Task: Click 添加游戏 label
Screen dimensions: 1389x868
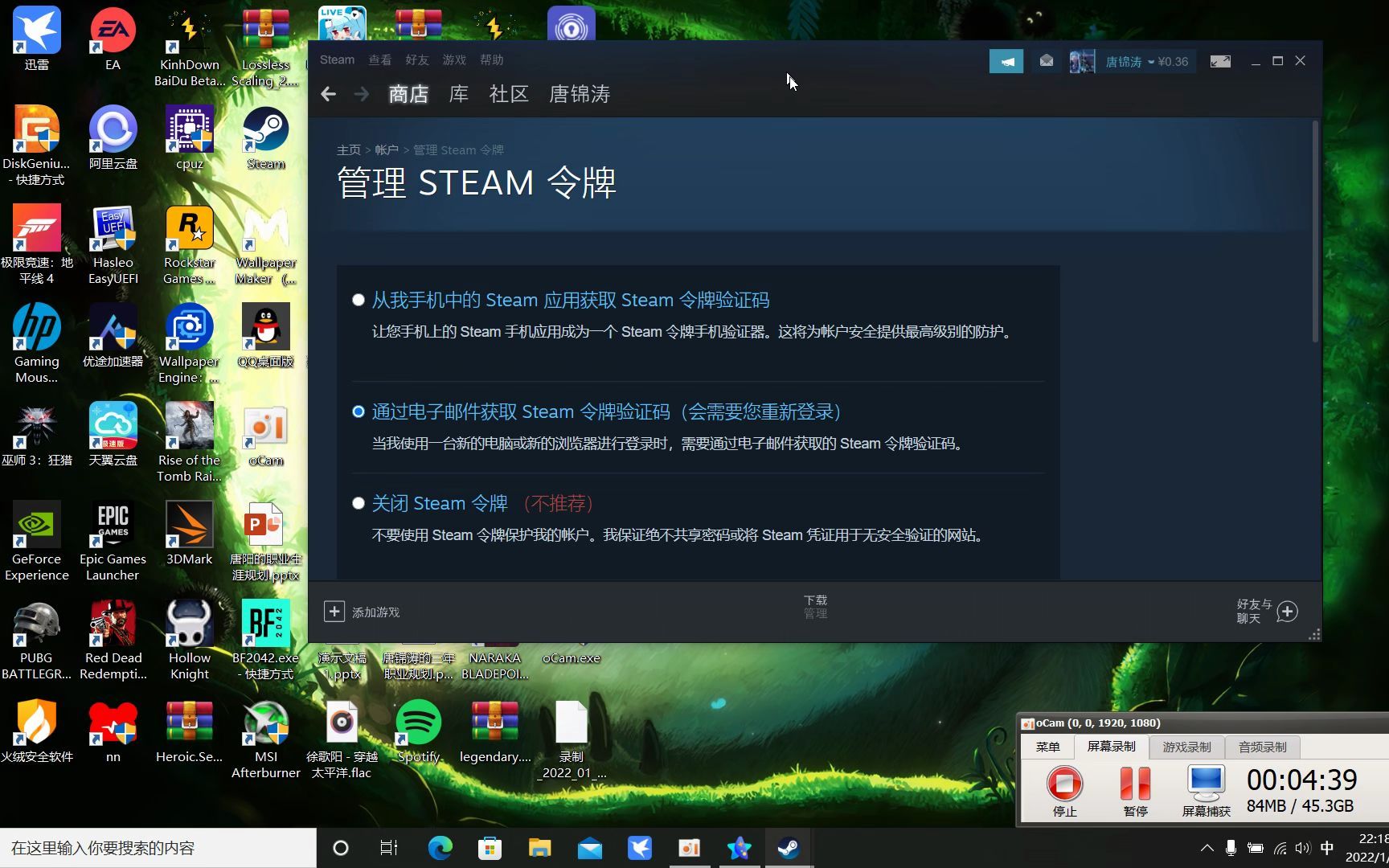Action: [375, 612]
